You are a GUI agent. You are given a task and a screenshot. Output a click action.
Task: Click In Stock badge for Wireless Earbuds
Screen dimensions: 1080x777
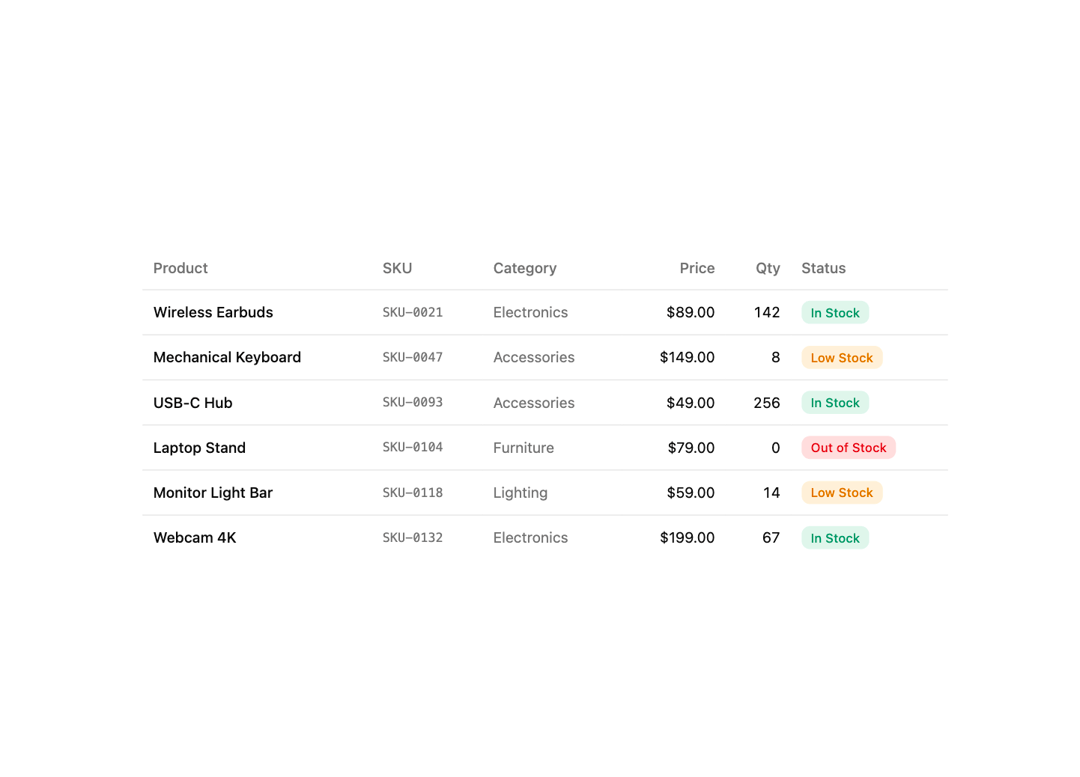coord(835,313)
